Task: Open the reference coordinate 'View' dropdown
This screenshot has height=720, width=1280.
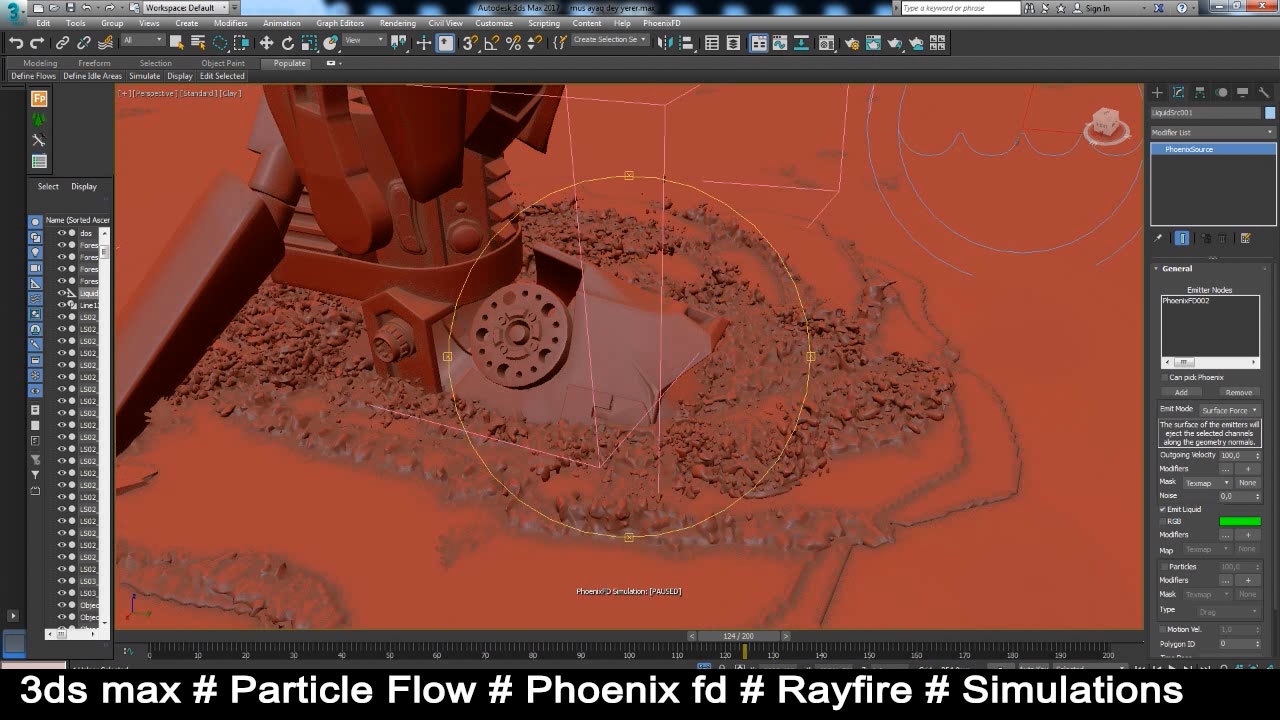Action: tap(364, 40)
